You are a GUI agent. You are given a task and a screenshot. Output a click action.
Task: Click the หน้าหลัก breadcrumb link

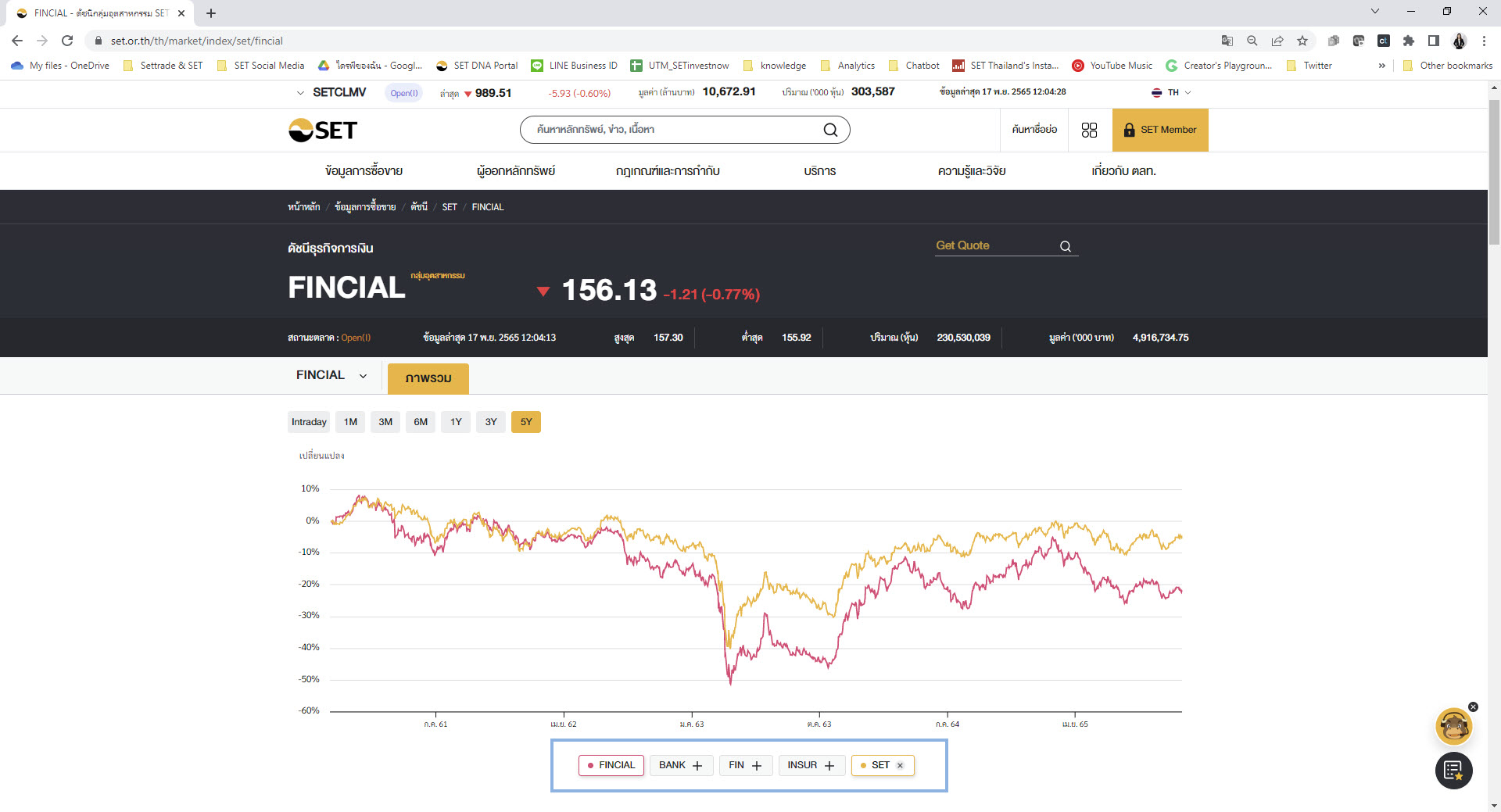click(302, 206)
